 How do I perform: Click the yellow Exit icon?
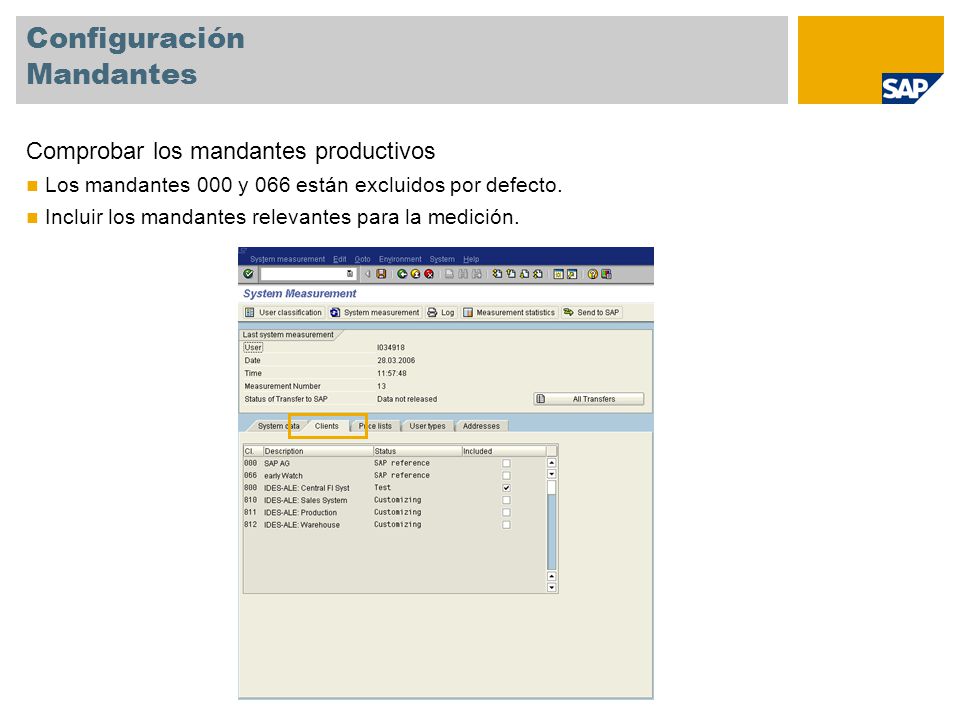coord(416,274)
